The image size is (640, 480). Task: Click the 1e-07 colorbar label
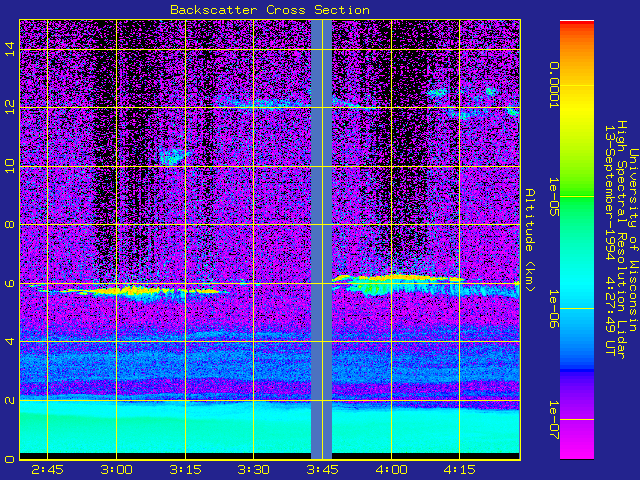click(x=553, y=420)
